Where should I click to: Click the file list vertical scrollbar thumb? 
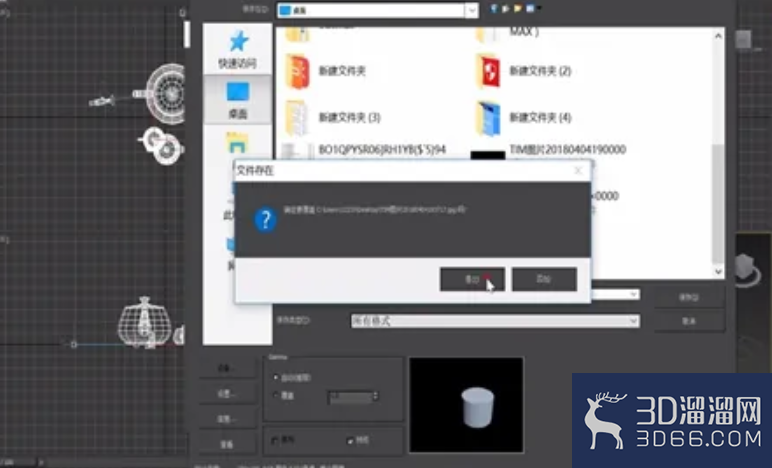click(x=718, y=203)
